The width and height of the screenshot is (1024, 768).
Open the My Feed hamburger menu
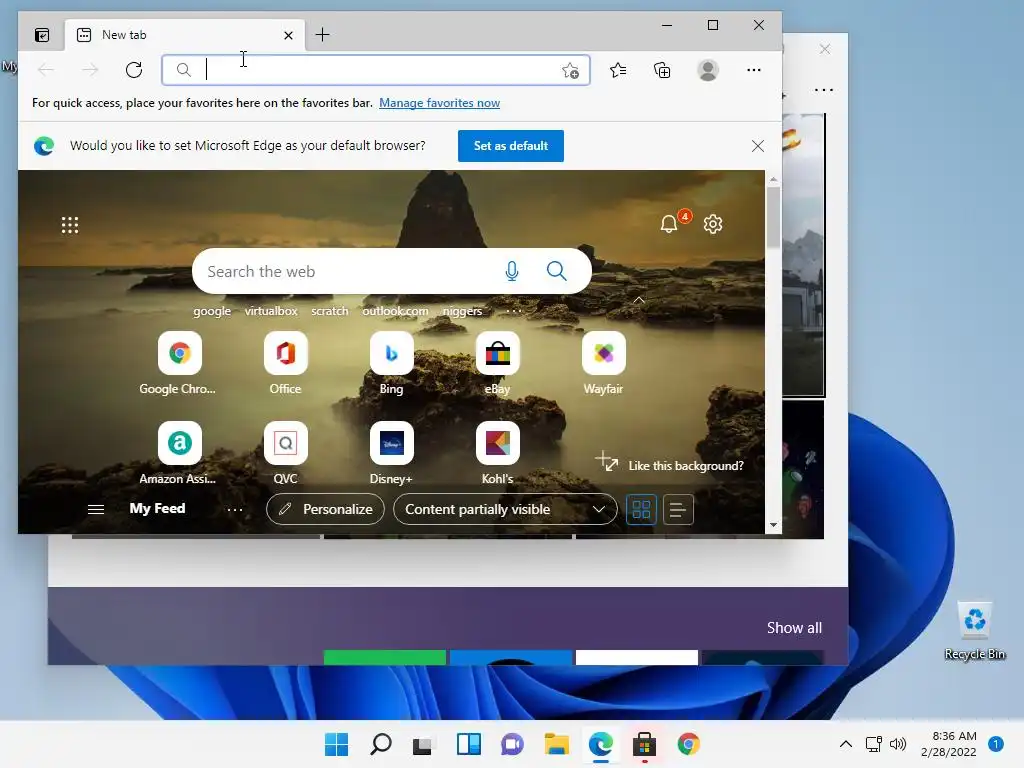(96, 509)
